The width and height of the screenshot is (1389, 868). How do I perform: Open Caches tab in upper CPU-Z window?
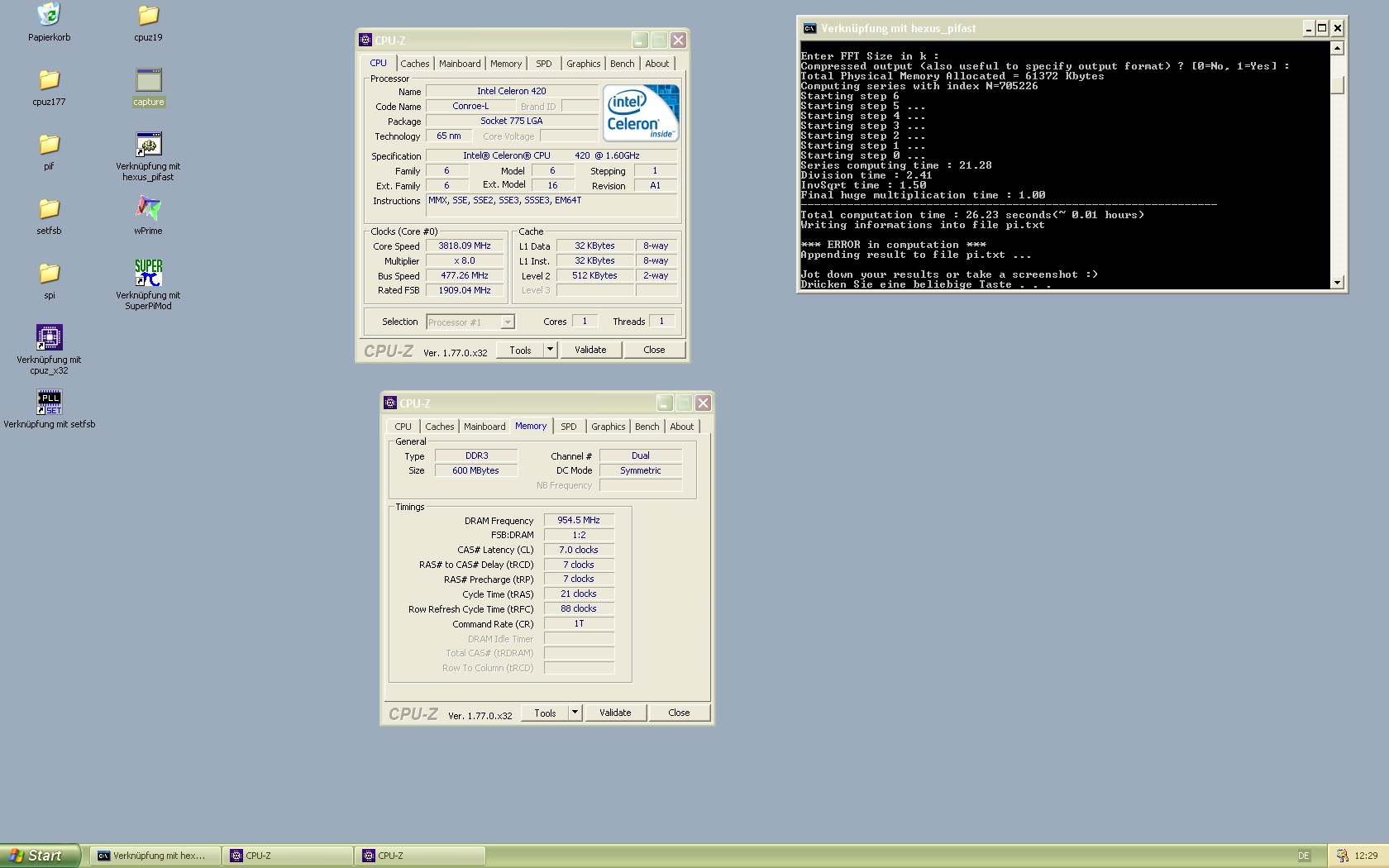(x=414, y=64)
